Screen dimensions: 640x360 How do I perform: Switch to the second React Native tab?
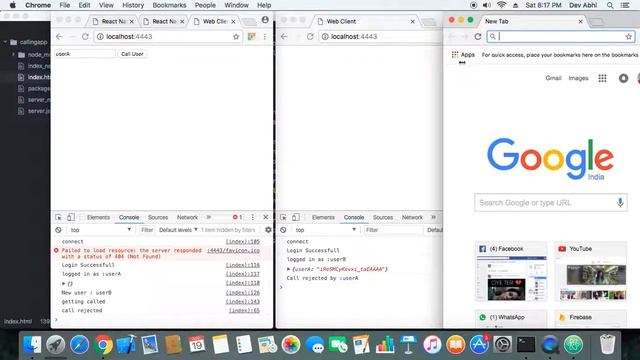pos(164,21)
